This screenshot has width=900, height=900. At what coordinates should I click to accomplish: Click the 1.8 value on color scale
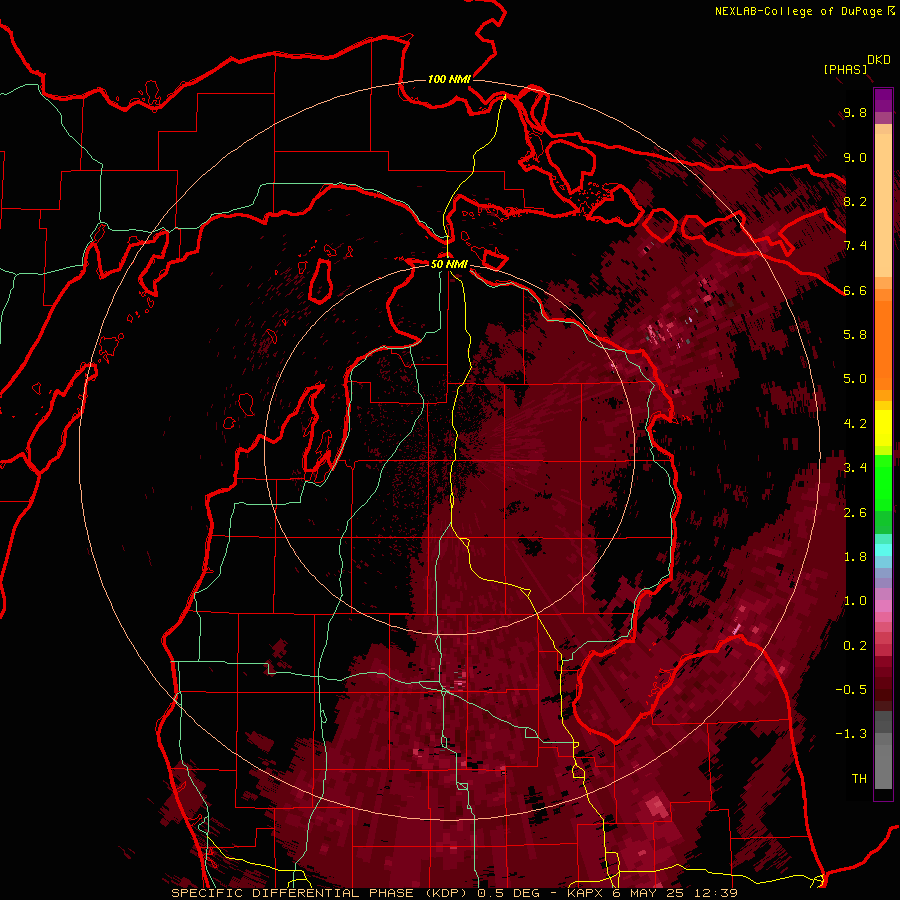855,557
